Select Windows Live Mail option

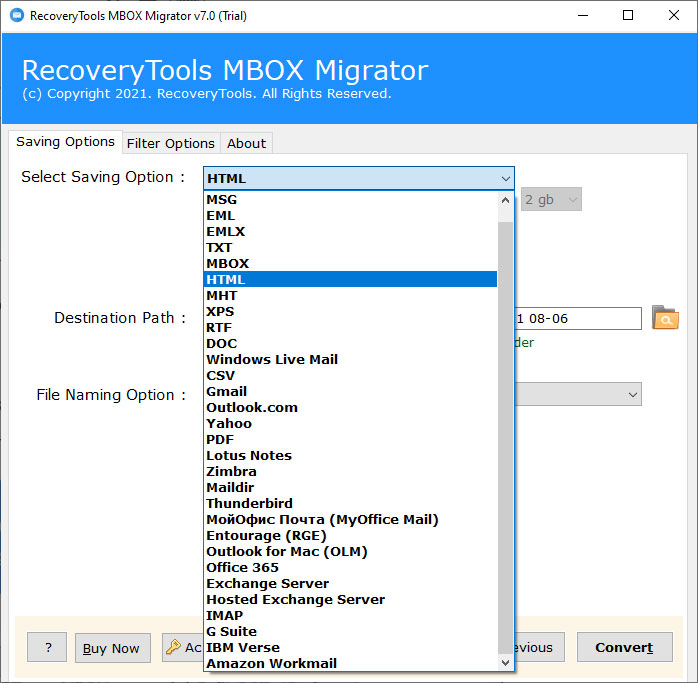(350, 360)
